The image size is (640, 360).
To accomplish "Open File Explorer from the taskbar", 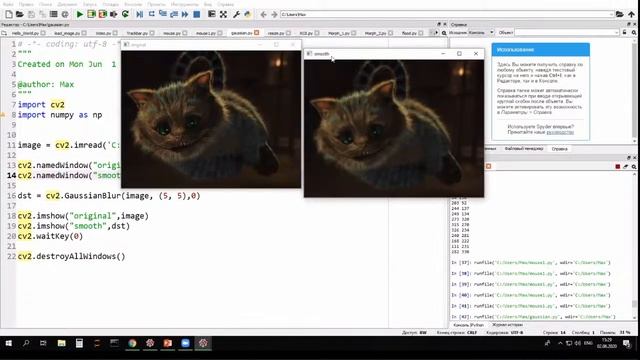I will click(61, 343).
